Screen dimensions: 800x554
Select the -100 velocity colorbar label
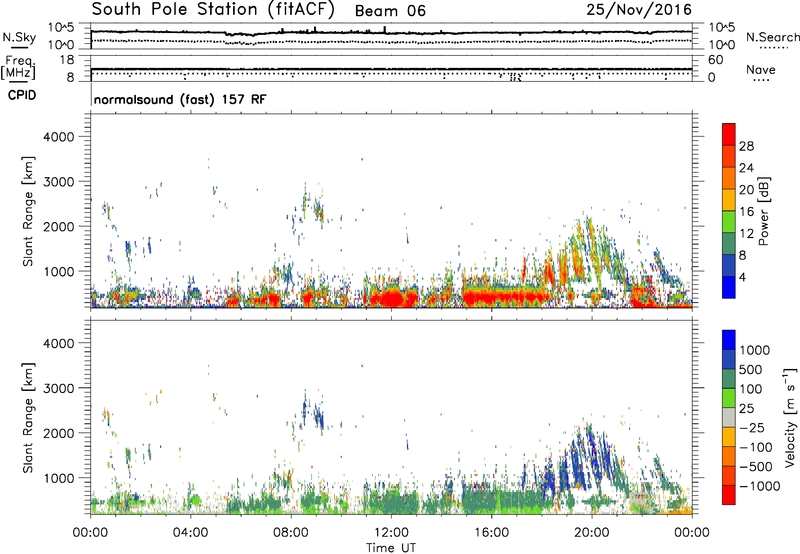tap(755, 447)
